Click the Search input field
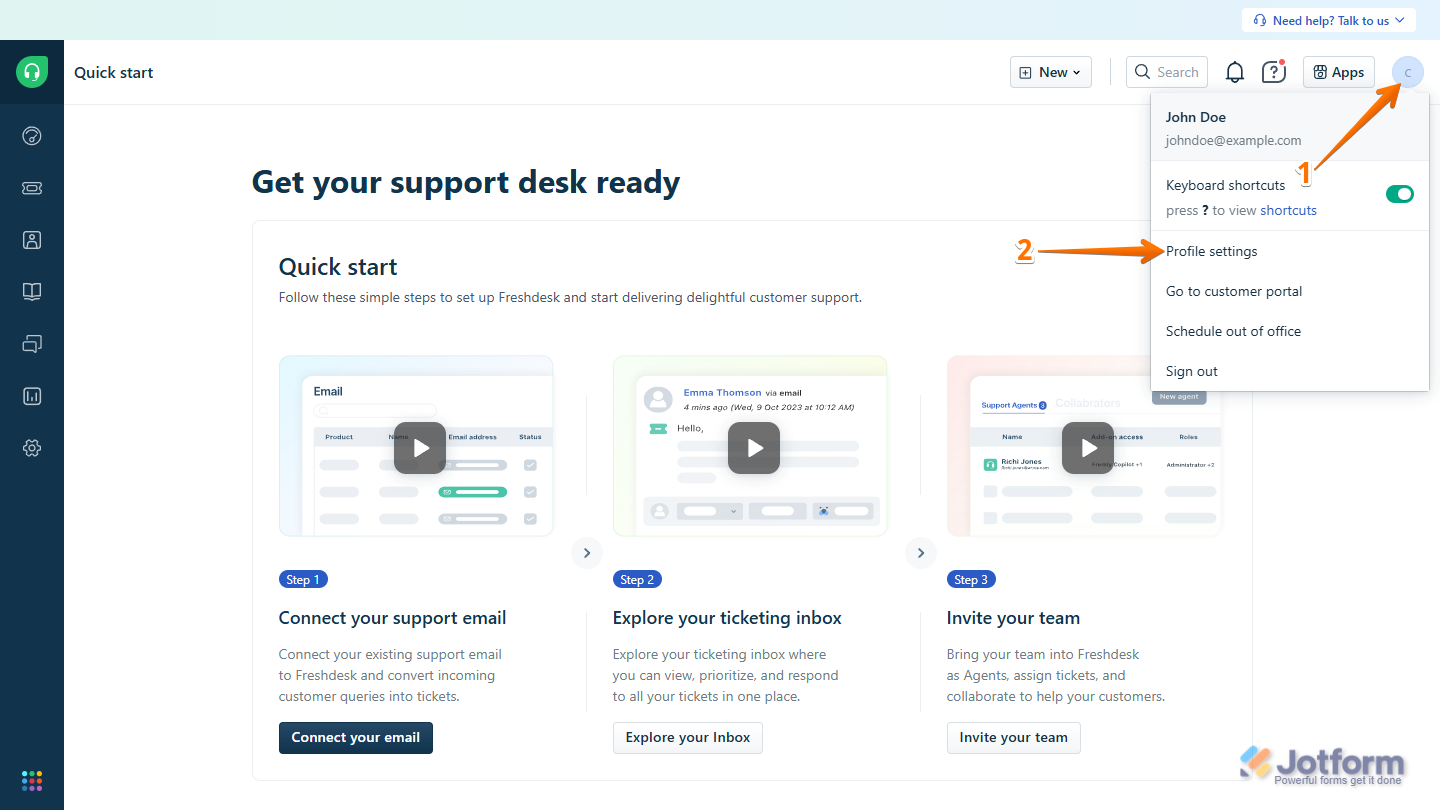 (x=1167, y=72)
